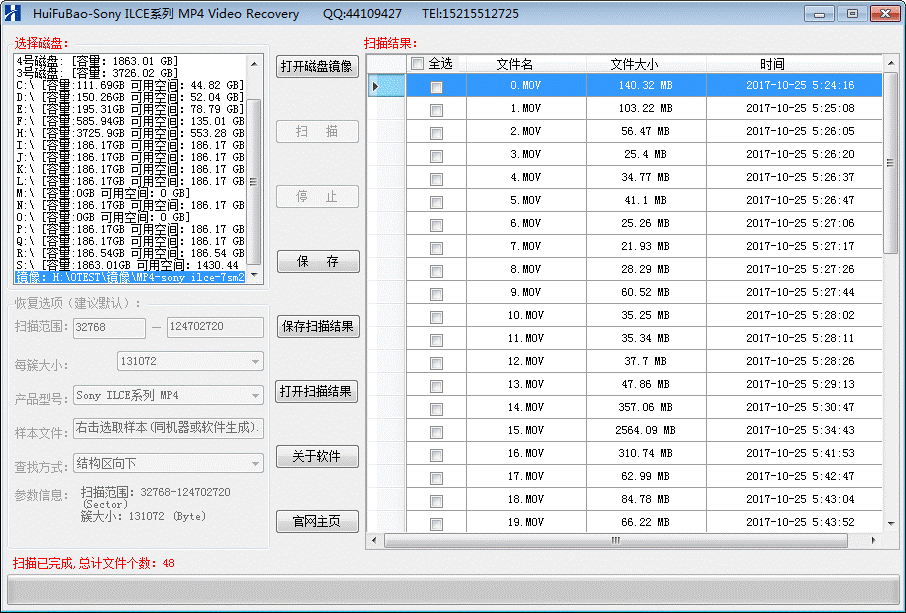Open the 关于软件 about dialog
Image resolution: width=906 pixels, height=613 pixels.
pyautogui.click(x=317, y=456)
